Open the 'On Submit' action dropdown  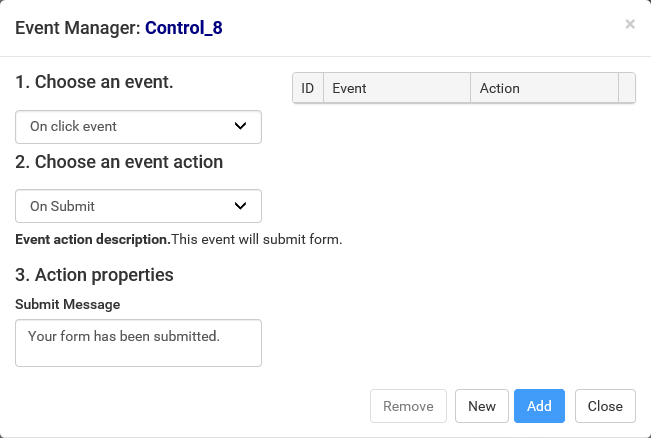click(x=138, y=206)
